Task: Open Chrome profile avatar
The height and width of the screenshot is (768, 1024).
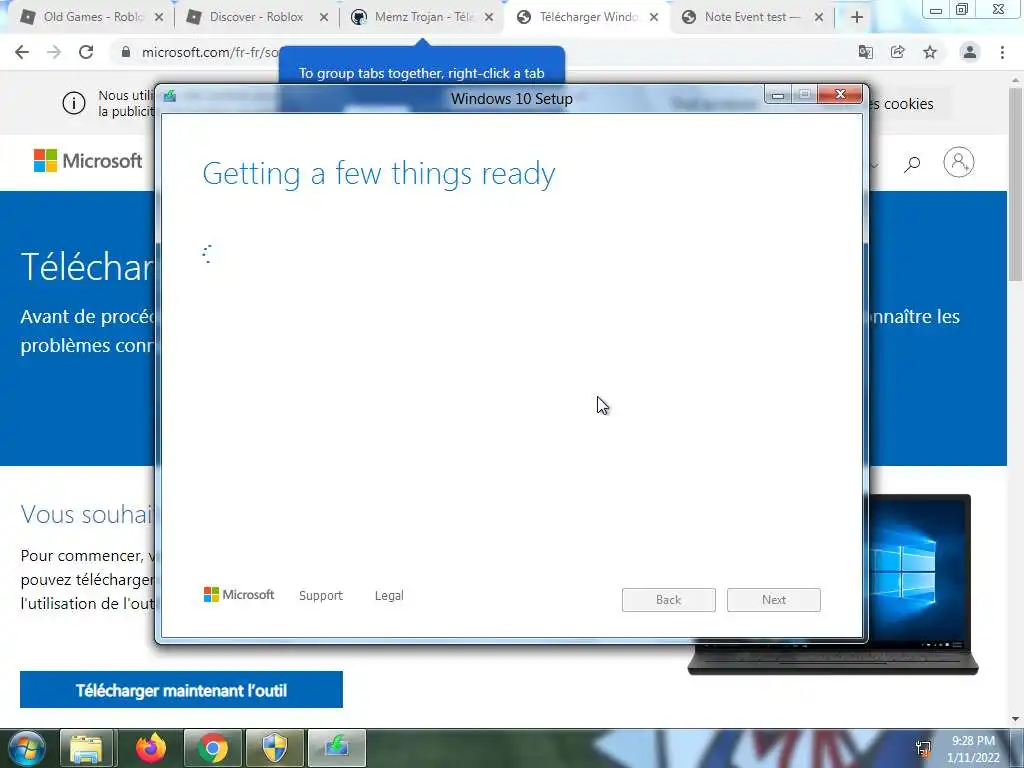Action: (970, 52)
